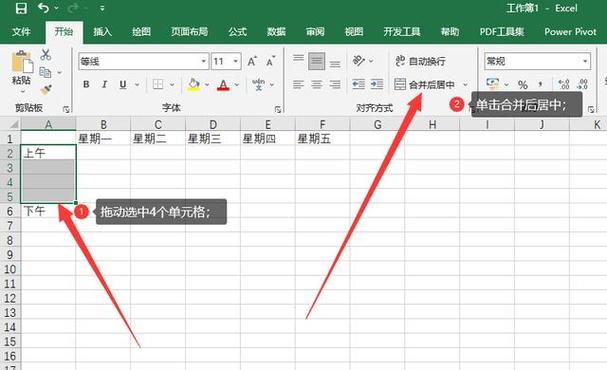
Task: Click the Format Painter brush icon
Action: coord(46,90)
